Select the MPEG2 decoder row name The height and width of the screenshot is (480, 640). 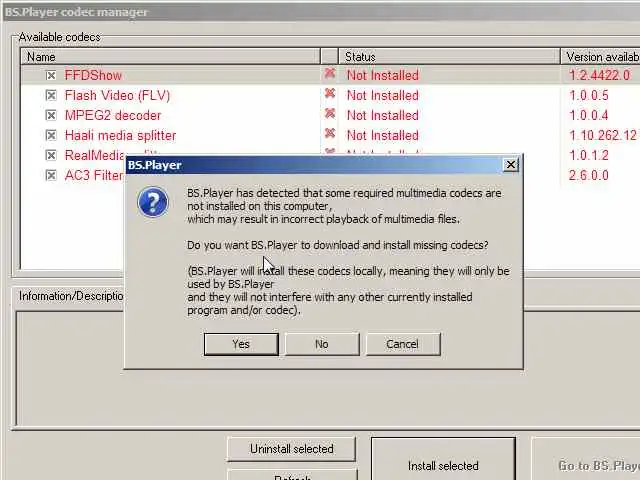pos(113,116)
